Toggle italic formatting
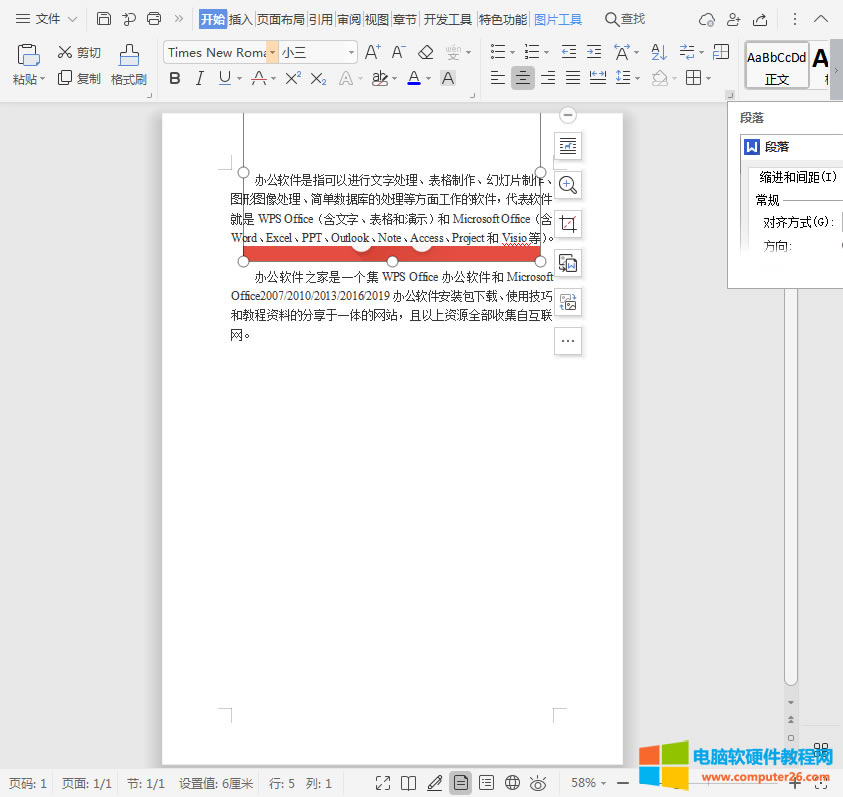This screenshot has height=797, width=843. point(200,78)
